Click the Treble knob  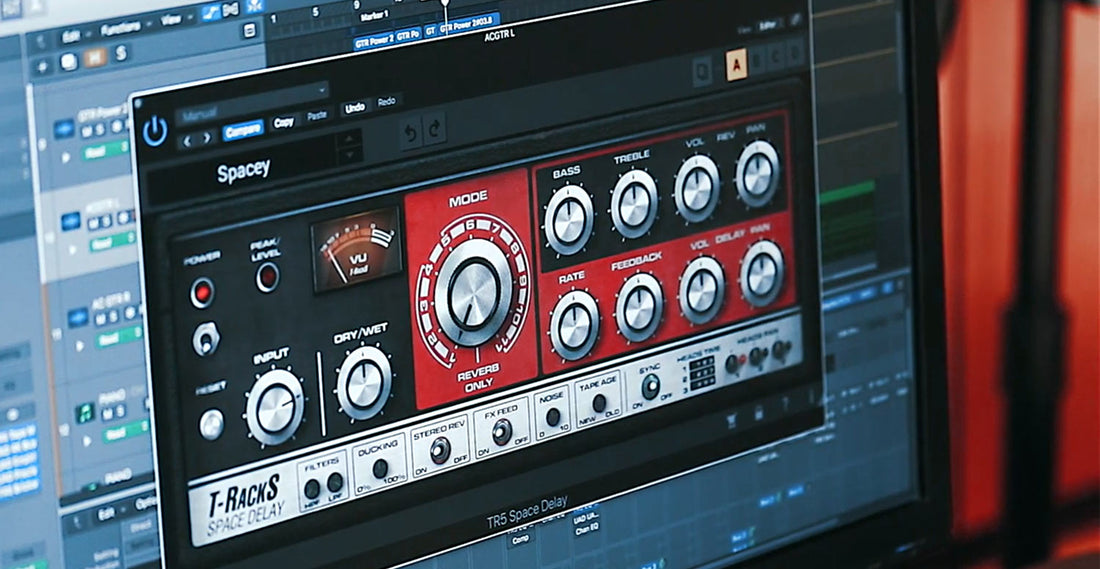pos(634,203)
